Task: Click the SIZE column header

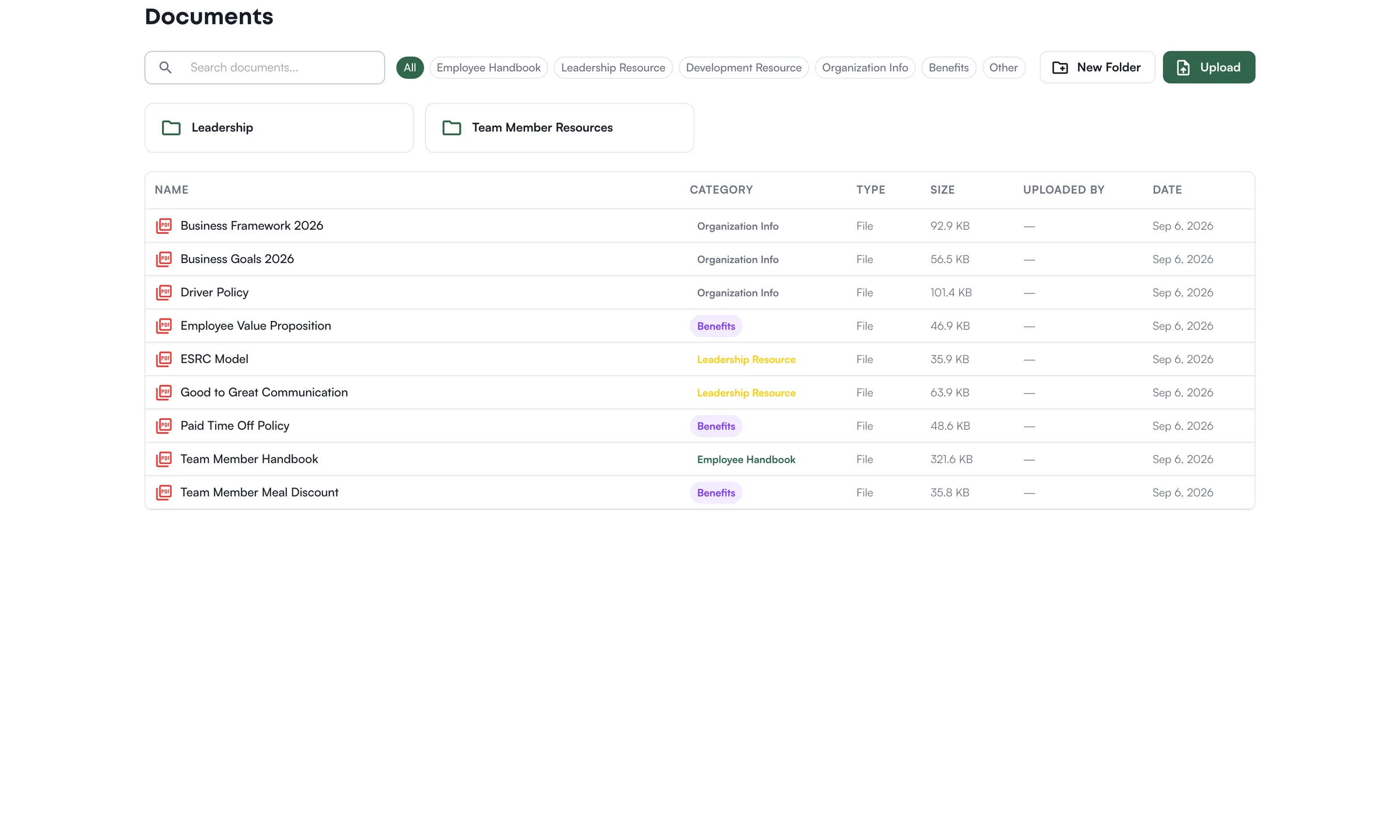Action: 942,190
